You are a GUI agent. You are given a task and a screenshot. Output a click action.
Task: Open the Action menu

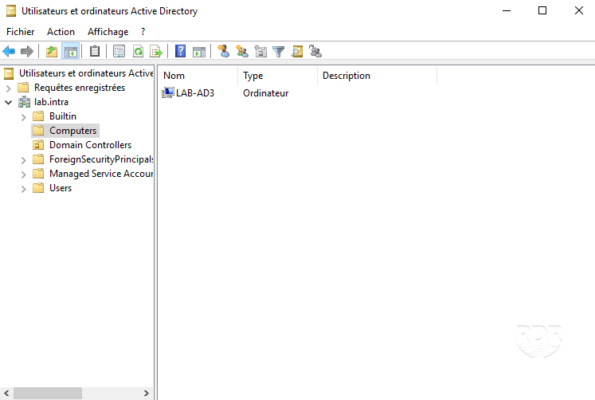(61, 31)
